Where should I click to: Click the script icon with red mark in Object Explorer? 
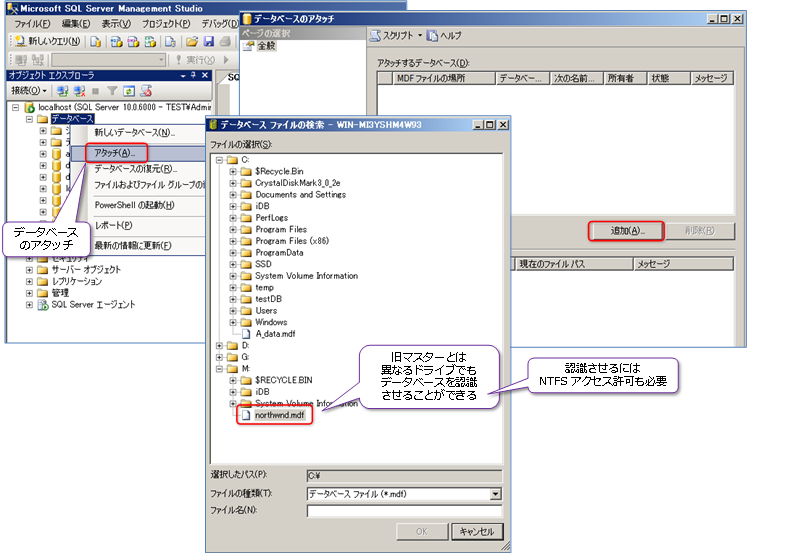point(146,91)
